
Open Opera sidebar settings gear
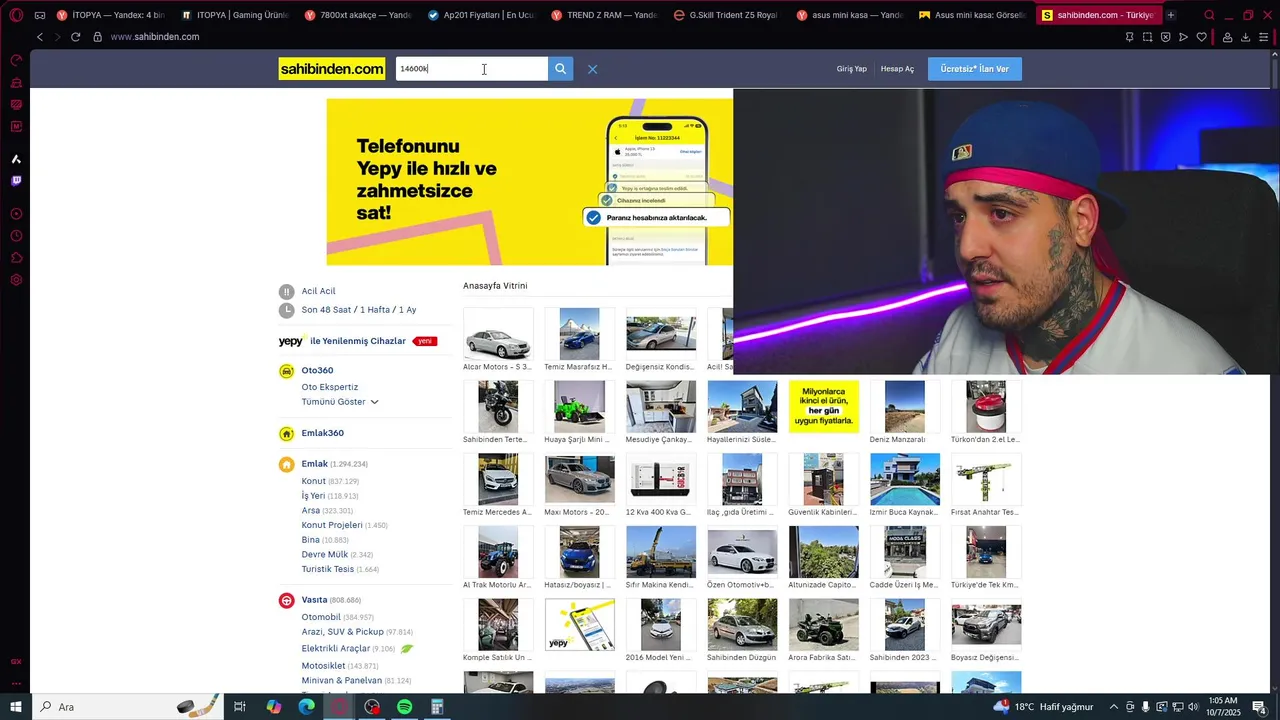16,280
